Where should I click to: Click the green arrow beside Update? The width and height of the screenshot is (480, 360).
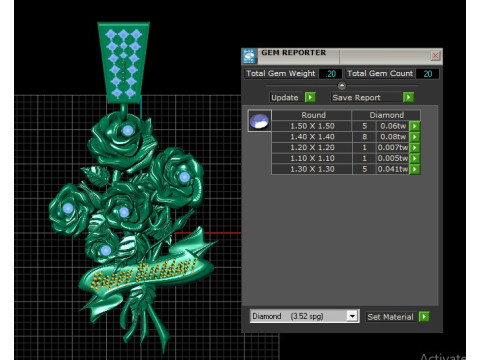pyautogui.click(x=310, y=97)
